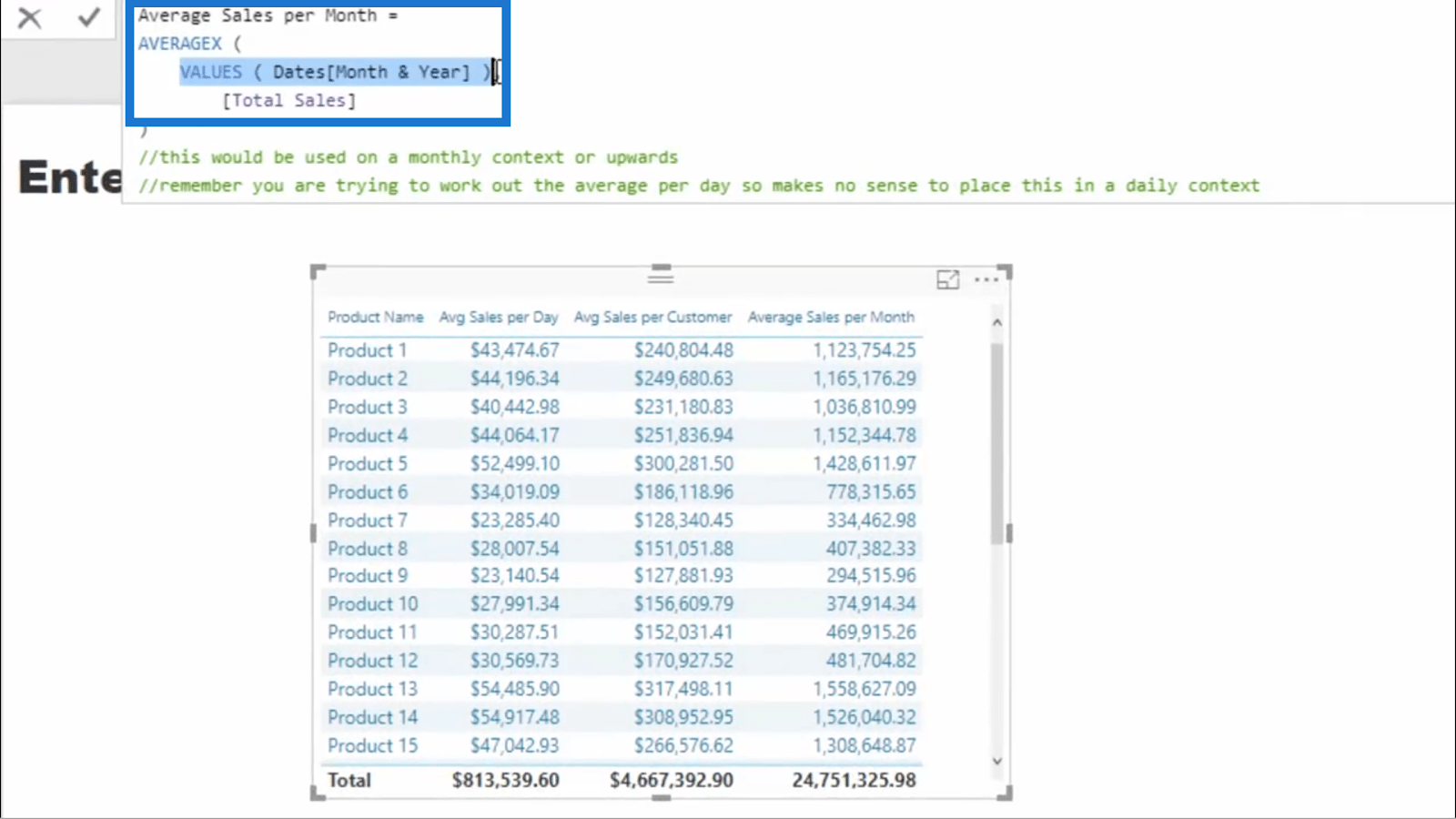Screen dimensions: 1456x819
Task: Select the Product 6 row label
Action: coord(367,491)
